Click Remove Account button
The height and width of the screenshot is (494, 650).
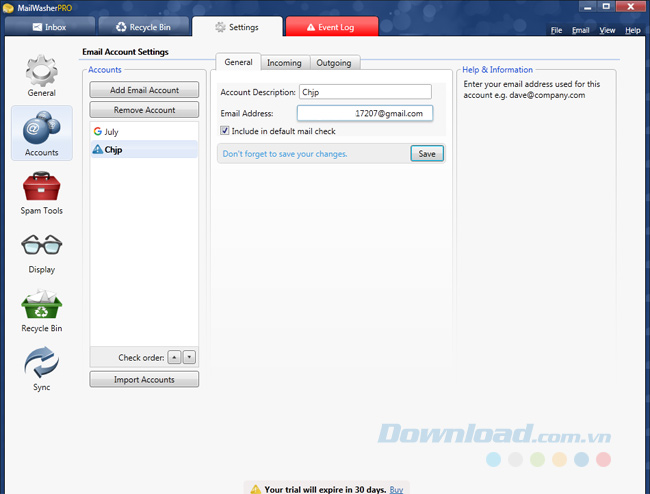point(144,110)
